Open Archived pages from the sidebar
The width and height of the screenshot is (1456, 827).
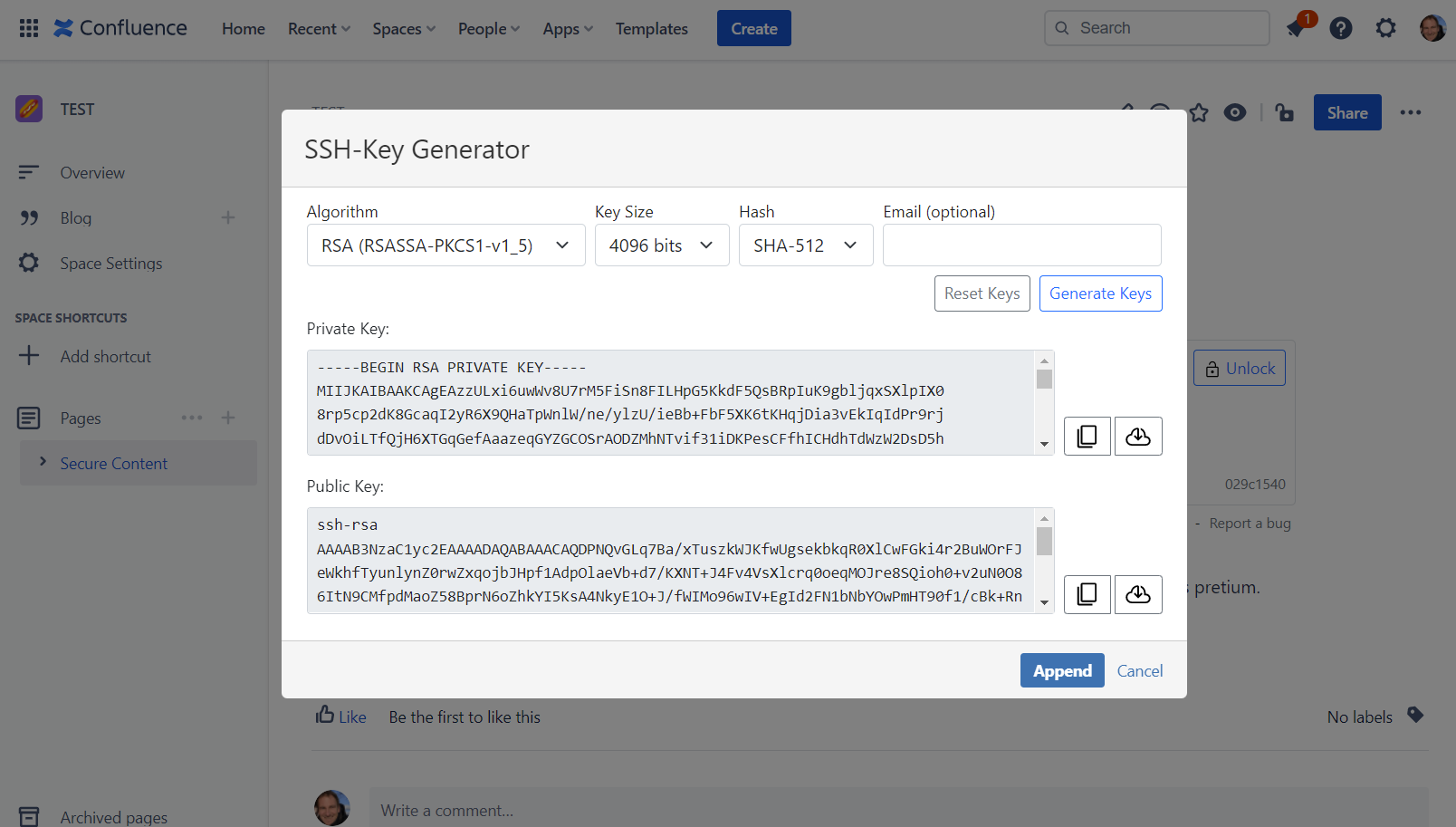point(113,815)
